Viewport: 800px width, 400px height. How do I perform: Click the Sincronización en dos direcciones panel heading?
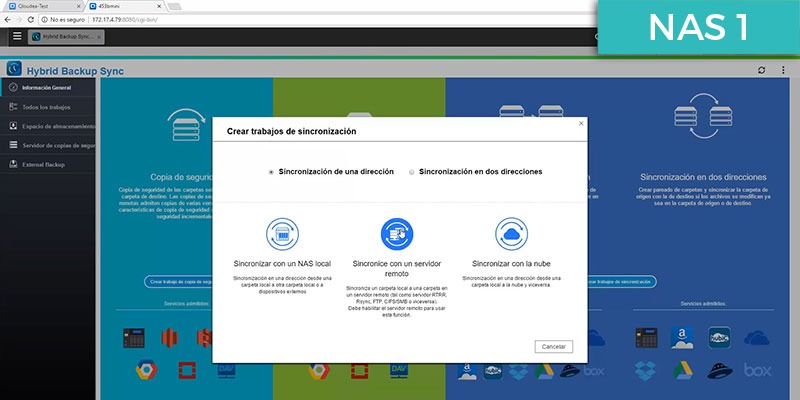point(703,177)
